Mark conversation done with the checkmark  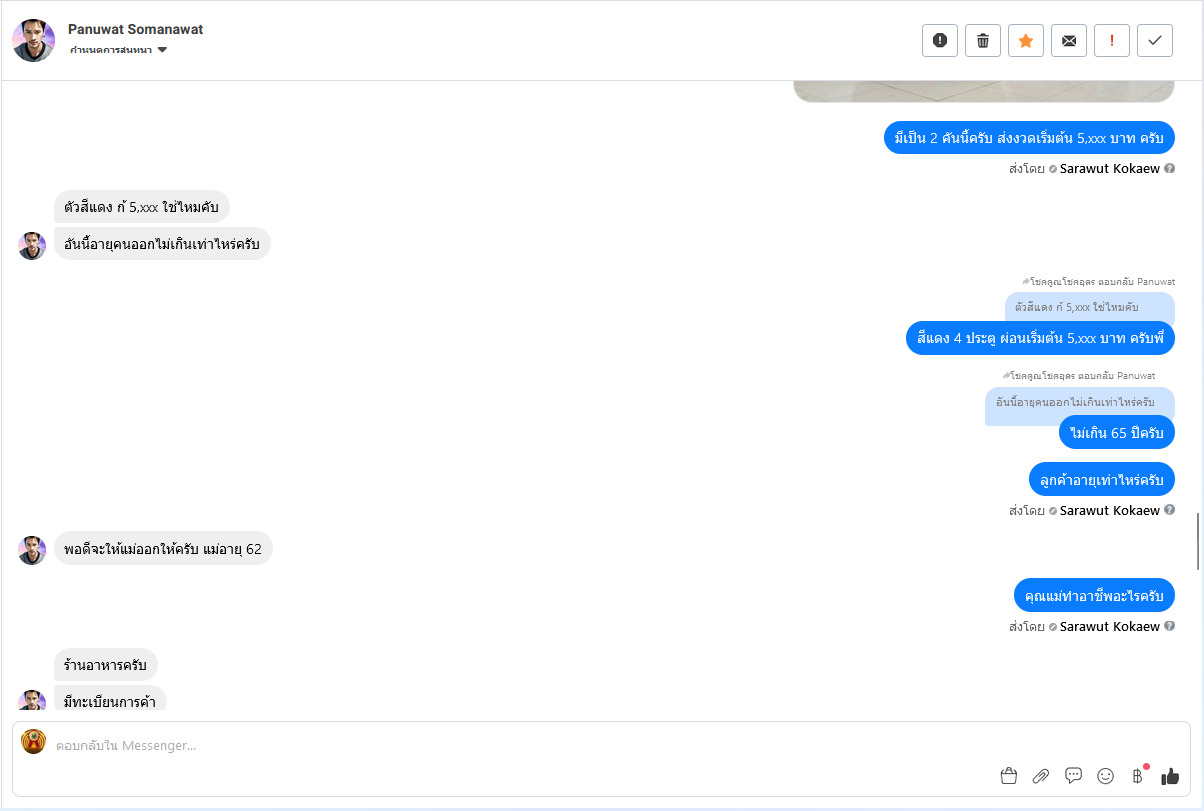pos(1155,41)
